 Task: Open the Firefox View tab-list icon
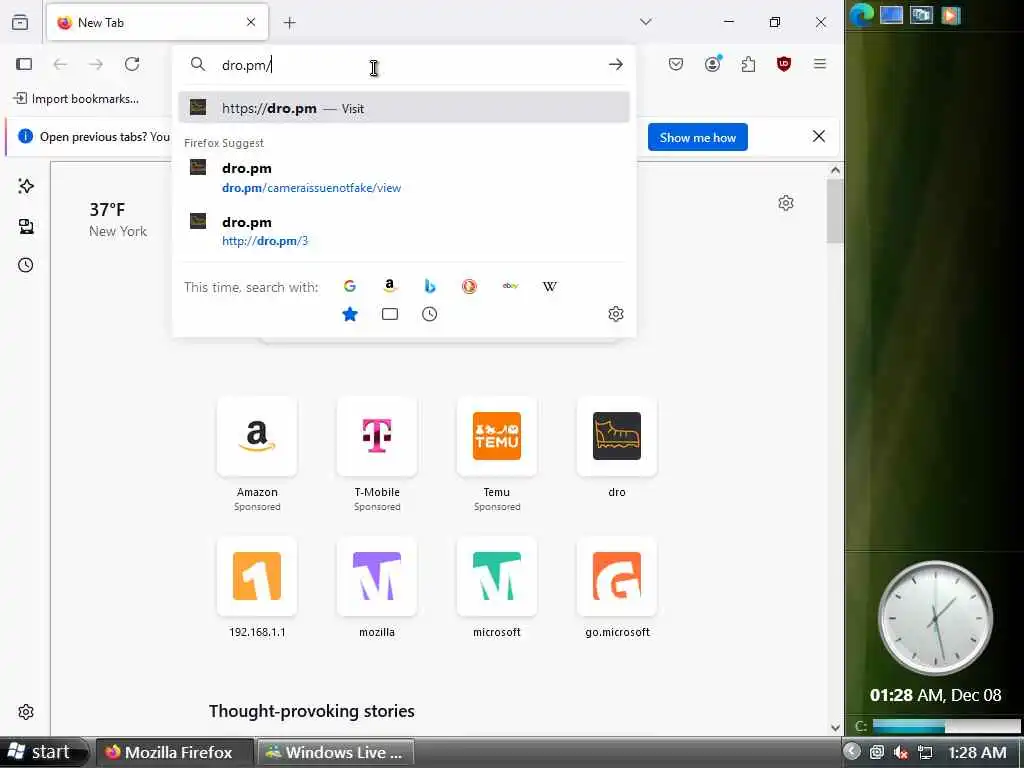pos(20,22)
